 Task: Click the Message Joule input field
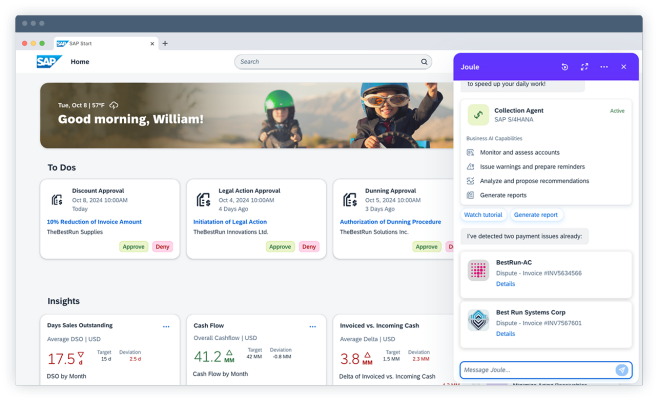coord(535,370)
